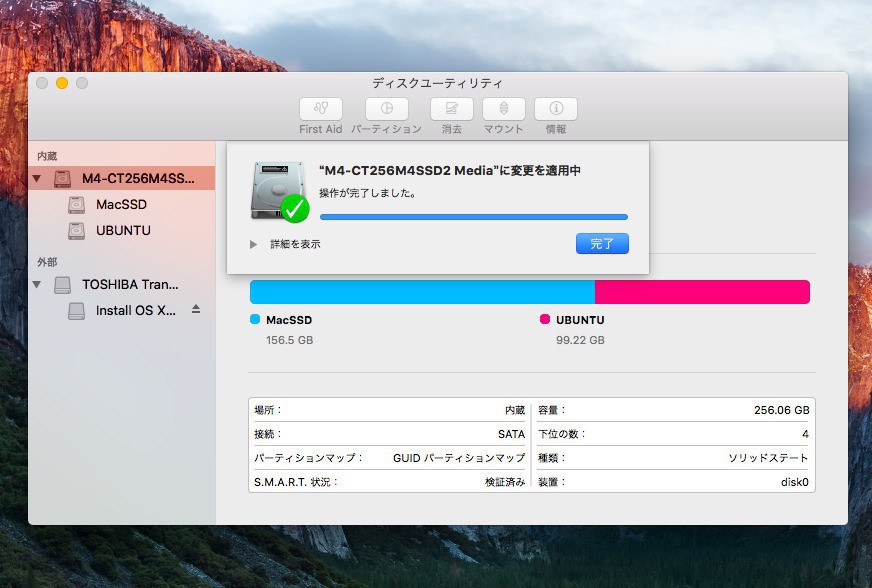Viewport: 872px width, 588px height.
Task: Click the pink UBUNTU legend dot
Action: (x=545, y=319)
